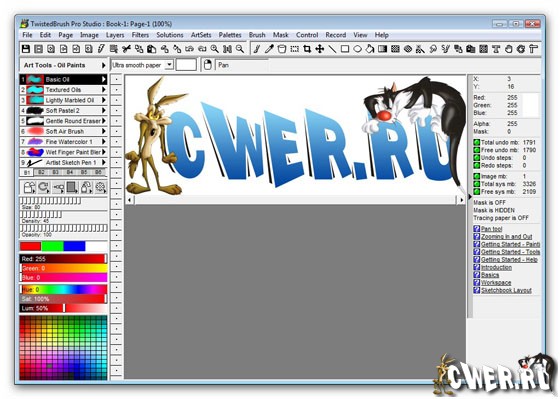Open the ArtSets menu

coord(201,35)
